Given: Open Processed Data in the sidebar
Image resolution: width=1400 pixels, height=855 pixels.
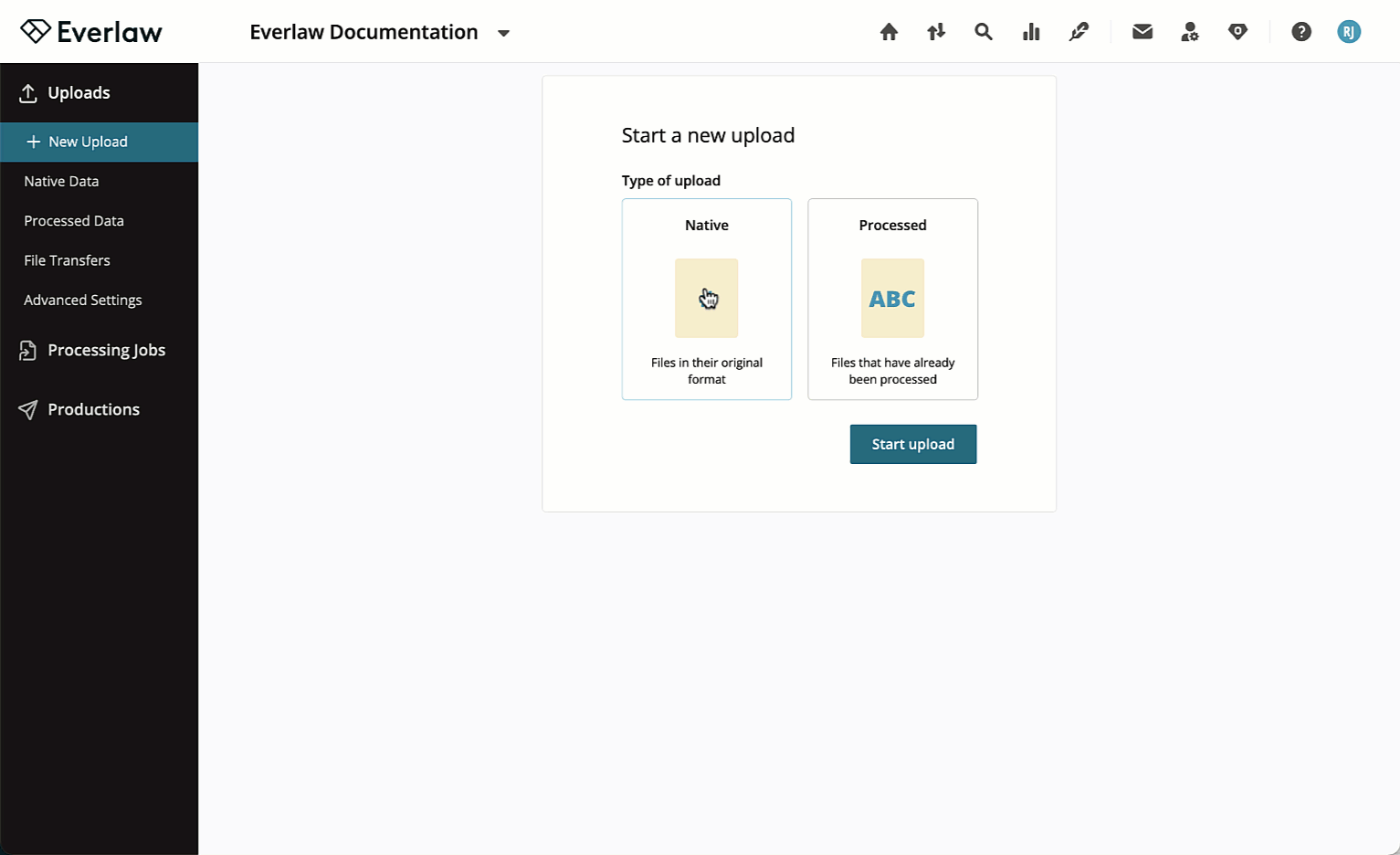Looking at the screenshot, I should coord(74,221).
